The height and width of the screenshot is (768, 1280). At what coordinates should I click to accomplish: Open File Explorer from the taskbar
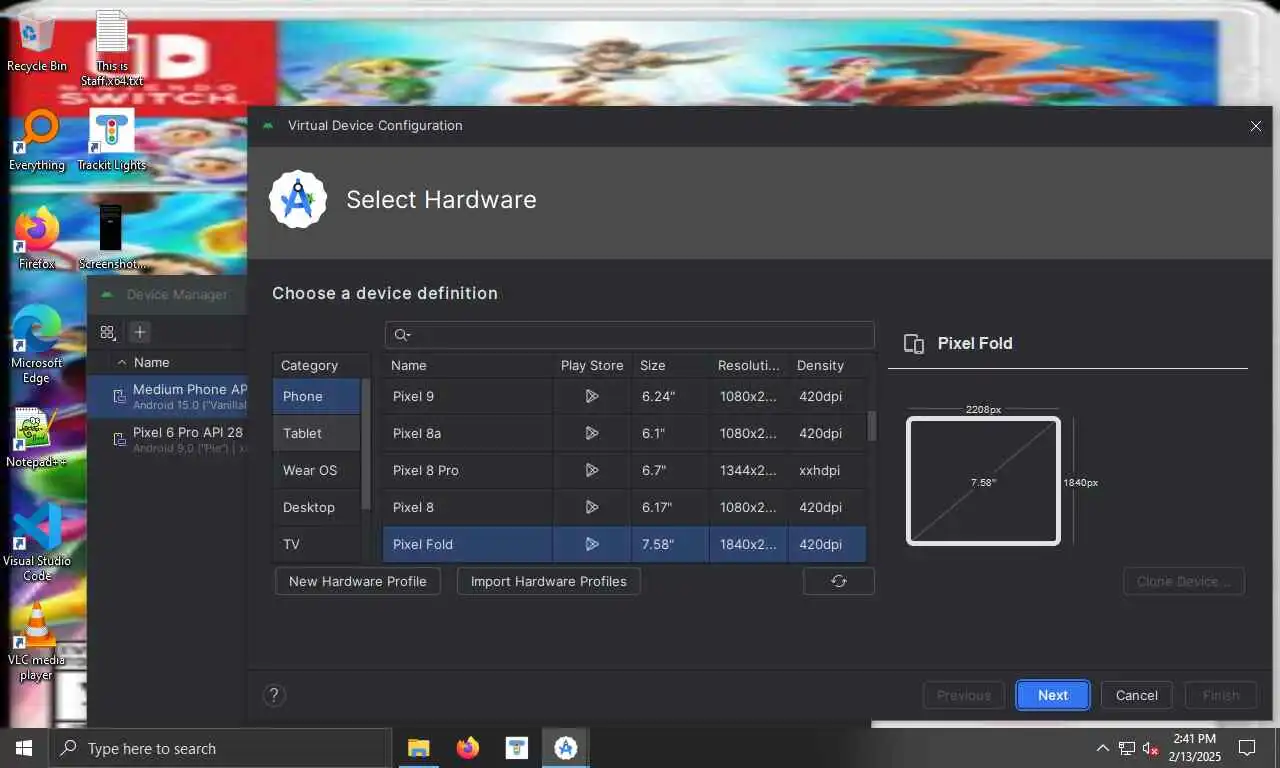point(418,748)
